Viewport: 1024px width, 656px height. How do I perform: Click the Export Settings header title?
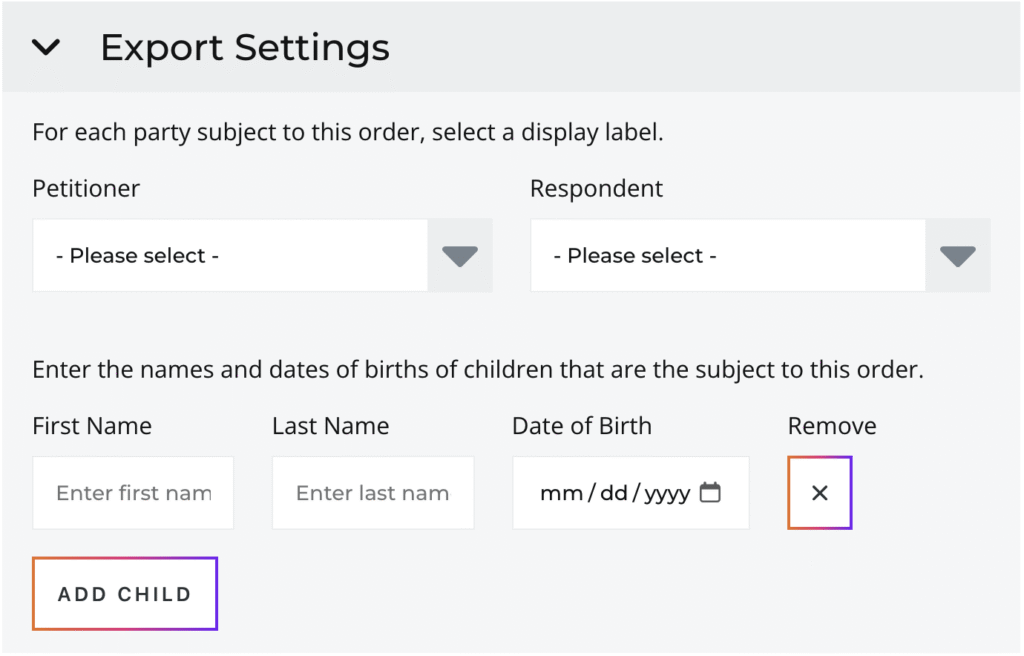[x=245, y=48]
